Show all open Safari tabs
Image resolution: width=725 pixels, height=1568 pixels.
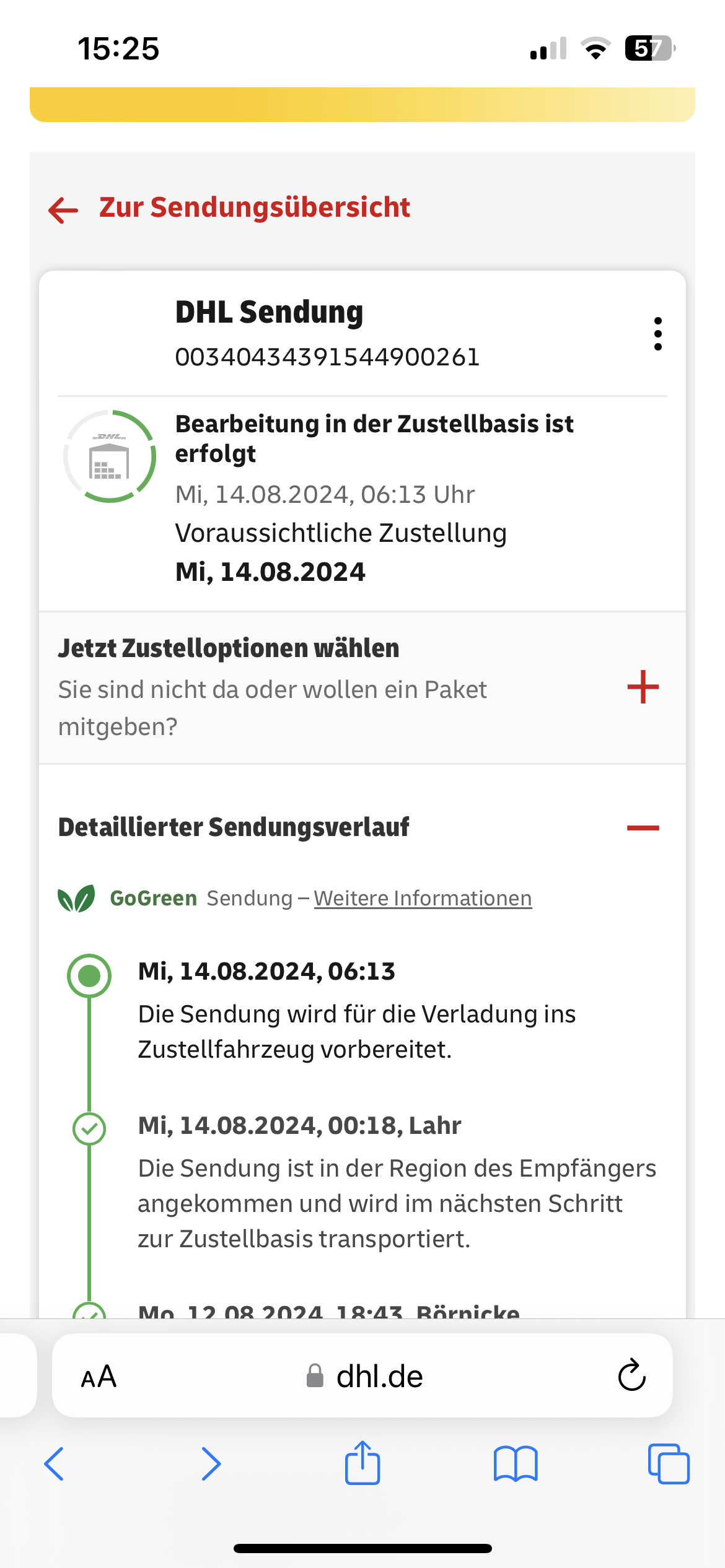point(668,1463)
